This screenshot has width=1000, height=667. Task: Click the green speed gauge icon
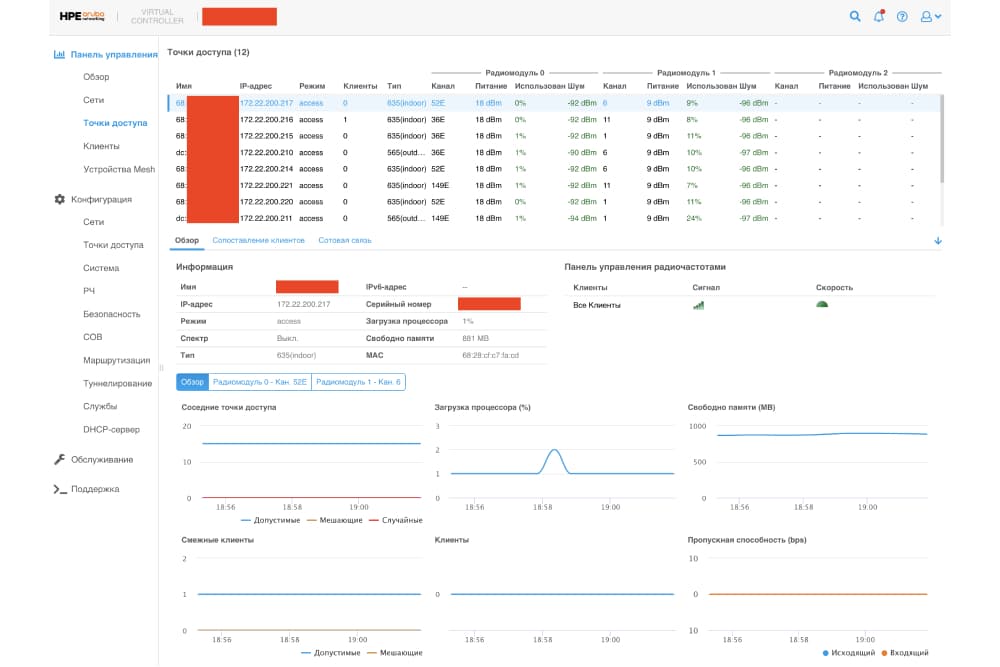(821, 305)
